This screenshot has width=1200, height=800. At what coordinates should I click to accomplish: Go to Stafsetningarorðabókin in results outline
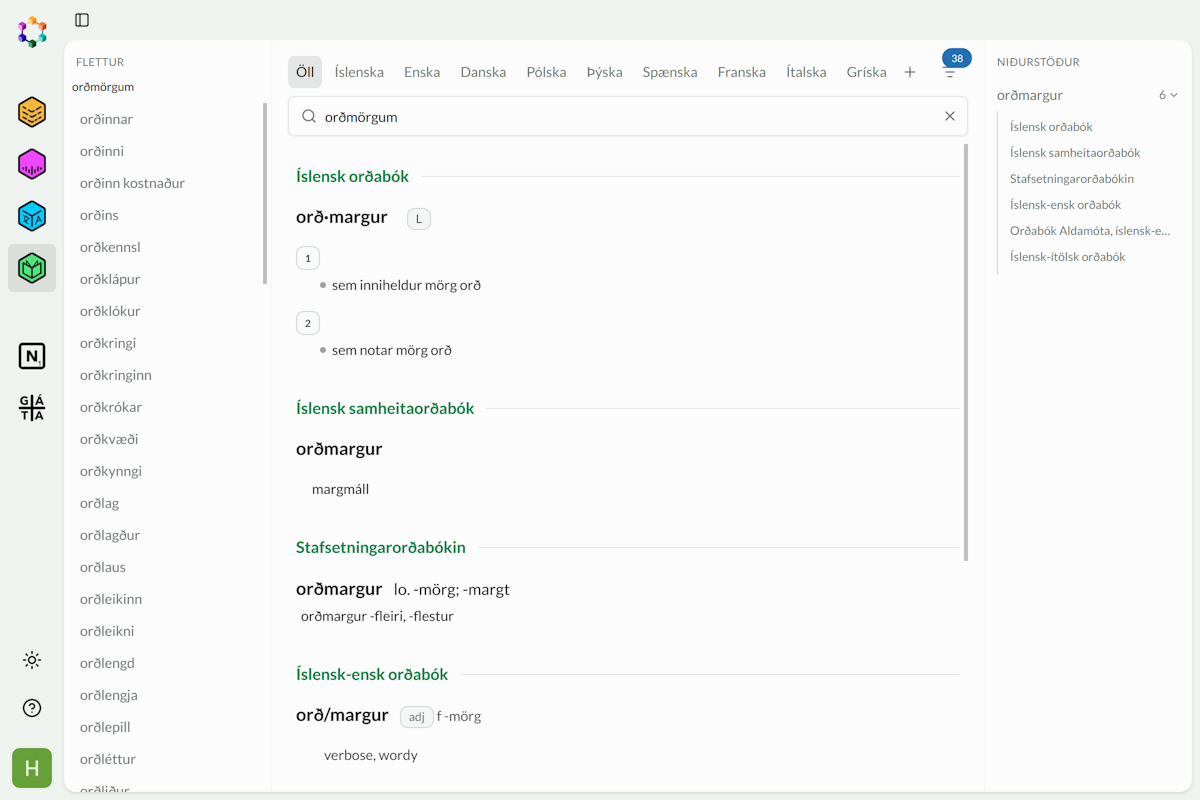coord(1072,179)
